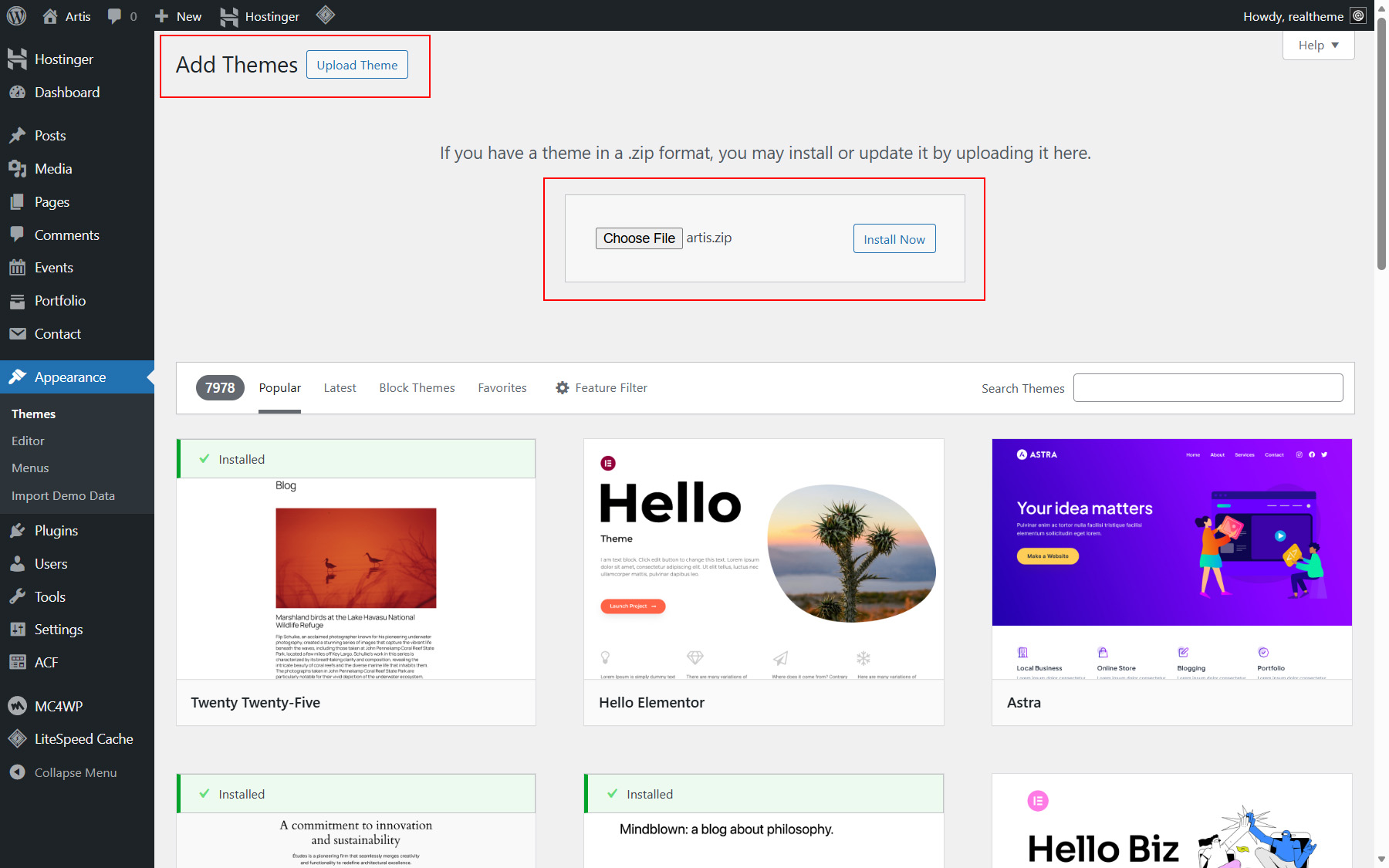Click the Search Themes input field

tap(1208, 388)
